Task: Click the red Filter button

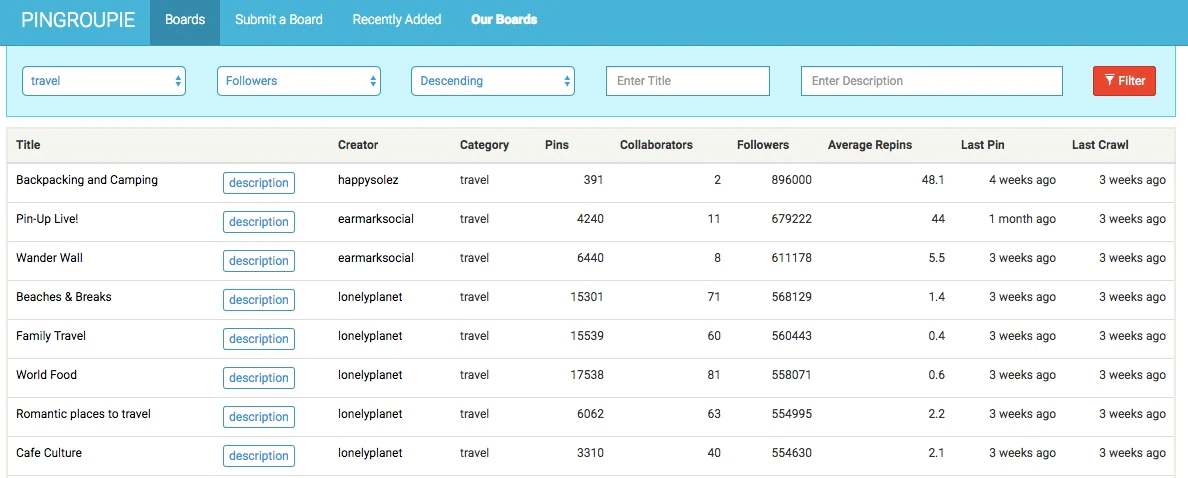Action: pyautogui.click(x=1124, y=81)
